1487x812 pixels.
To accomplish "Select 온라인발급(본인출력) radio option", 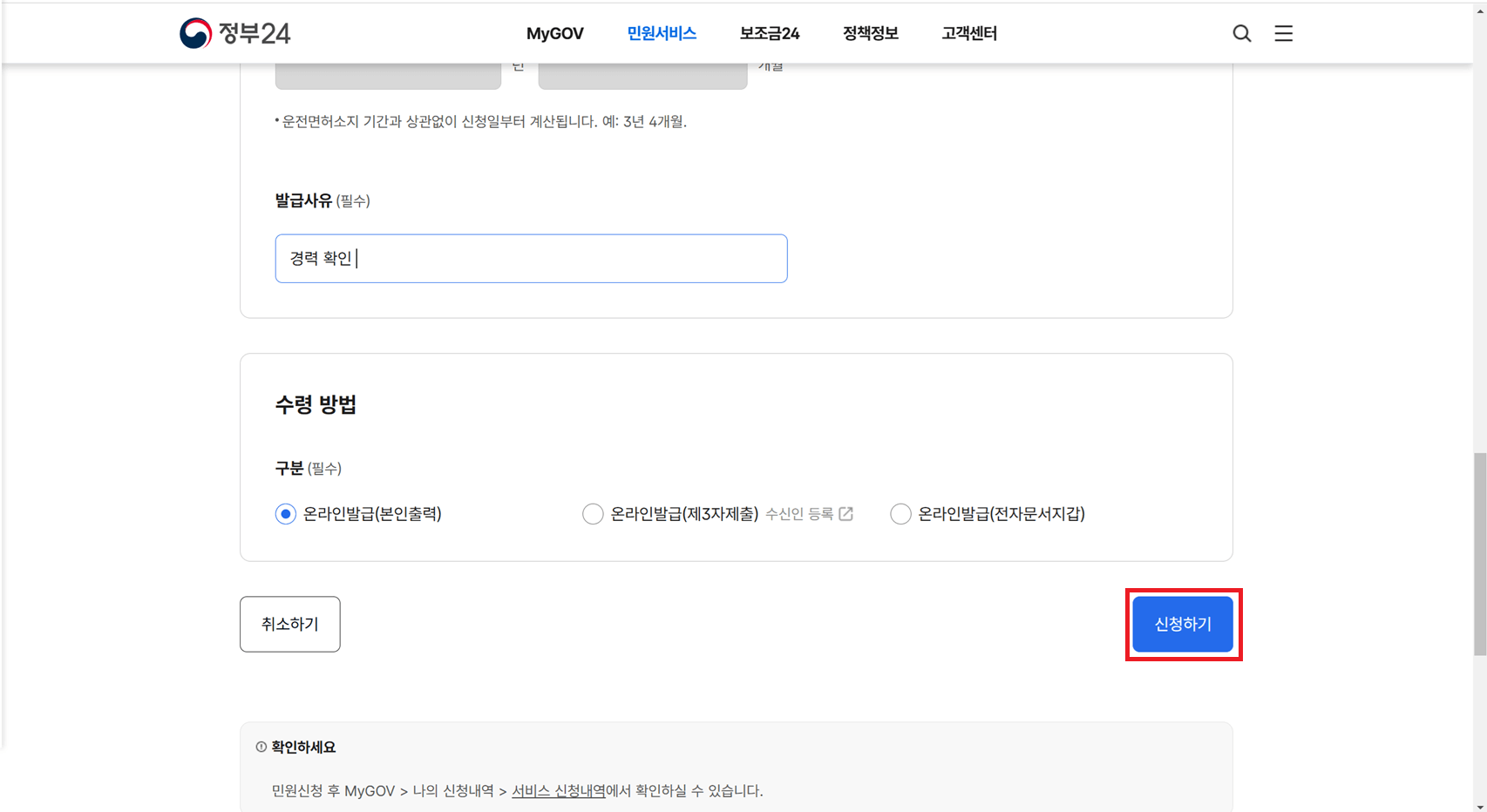I will point(286,514).
